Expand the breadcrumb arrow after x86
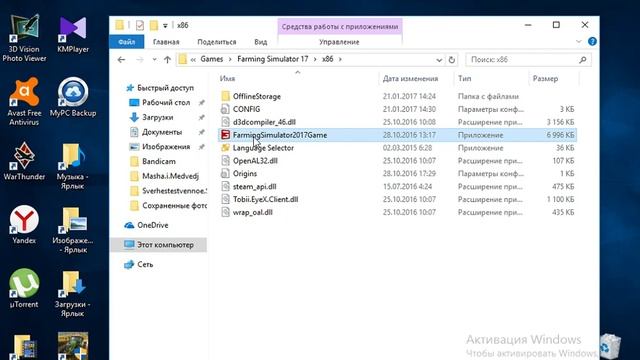Screen dimensions: 640x360 [x=340, y=60]
